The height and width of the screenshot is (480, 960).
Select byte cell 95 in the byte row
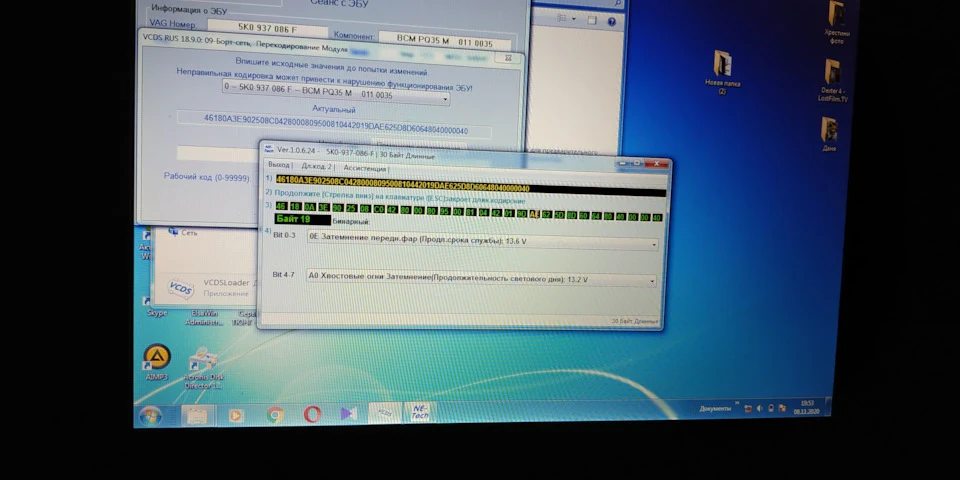(445, 211)
